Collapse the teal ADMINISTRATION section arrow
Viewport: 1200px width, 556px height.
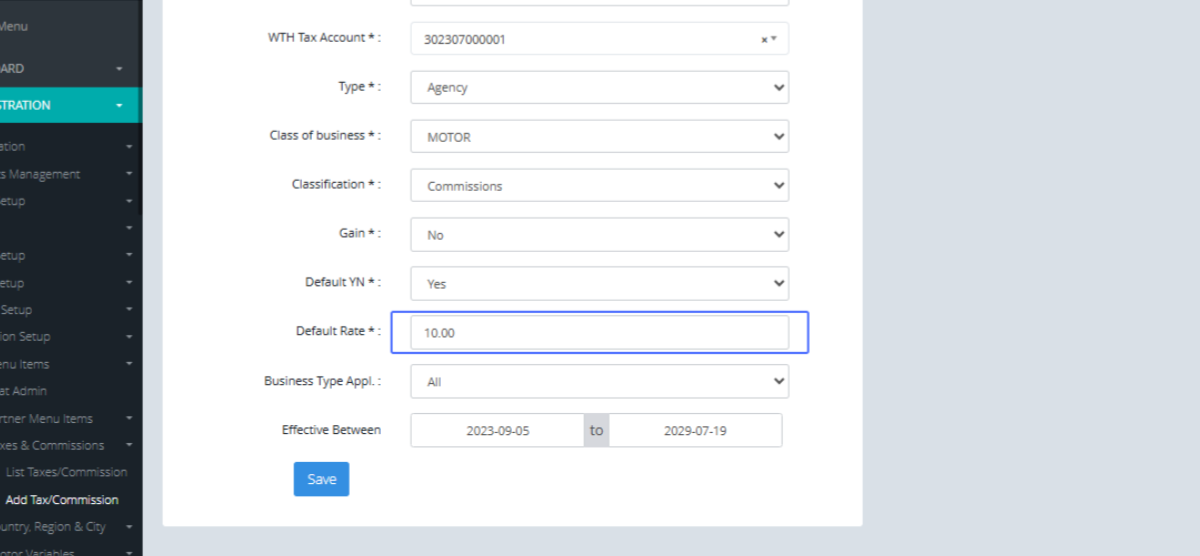(x=119, y=105)
